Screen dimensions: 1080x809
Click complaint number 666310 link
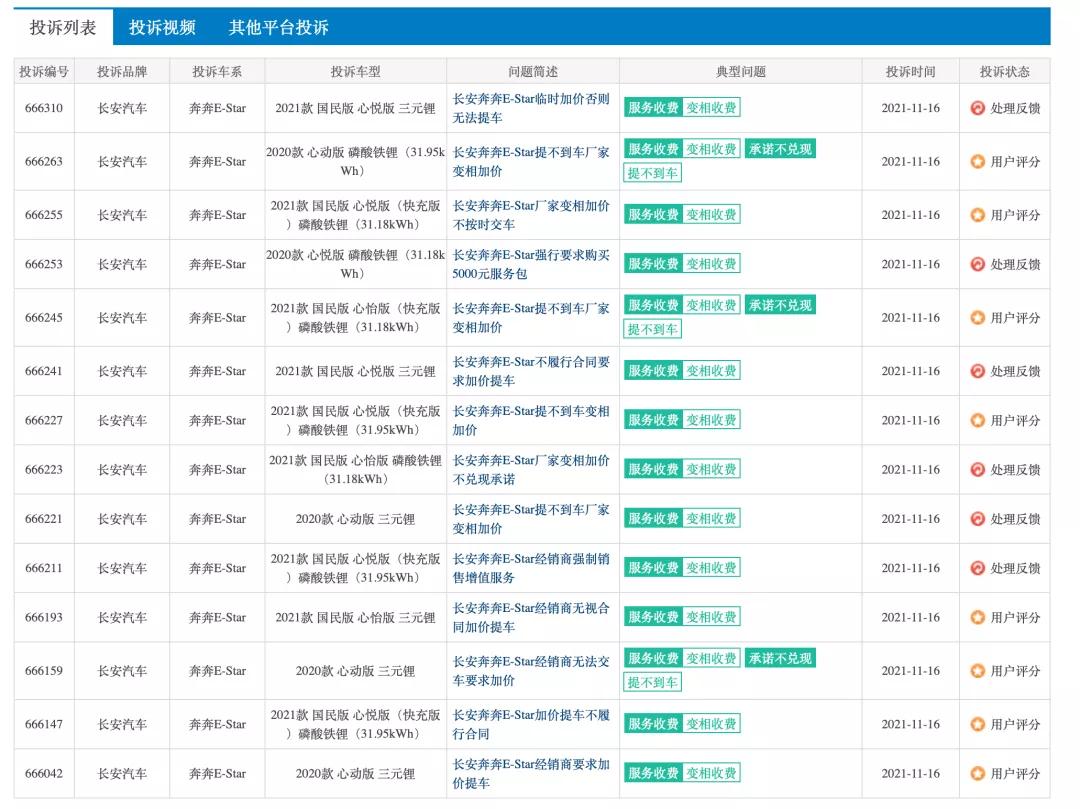[43, 108]
